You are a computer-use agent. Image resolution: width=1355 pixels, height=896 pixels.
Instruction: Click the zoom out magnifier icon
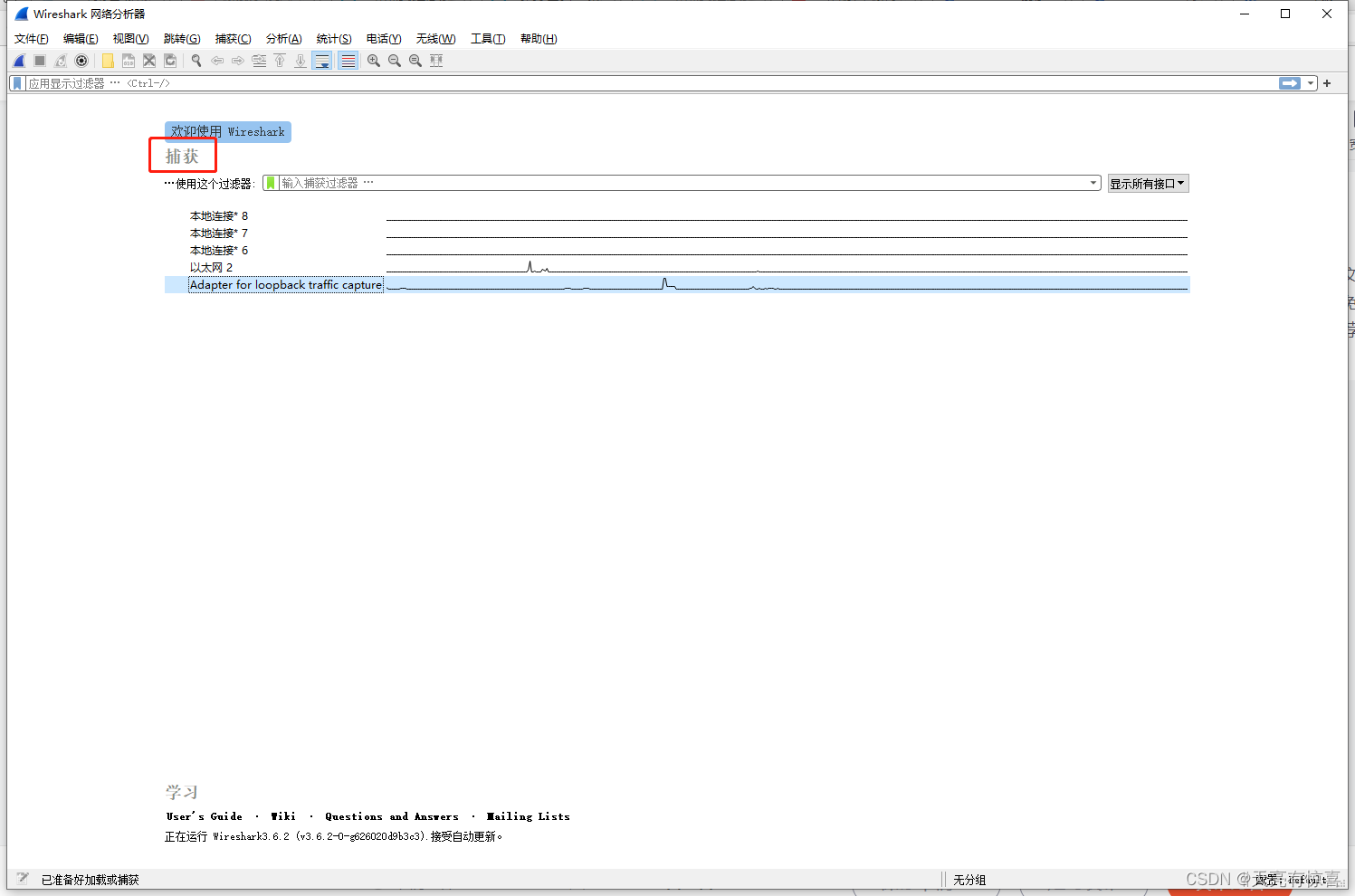point(395,61)
